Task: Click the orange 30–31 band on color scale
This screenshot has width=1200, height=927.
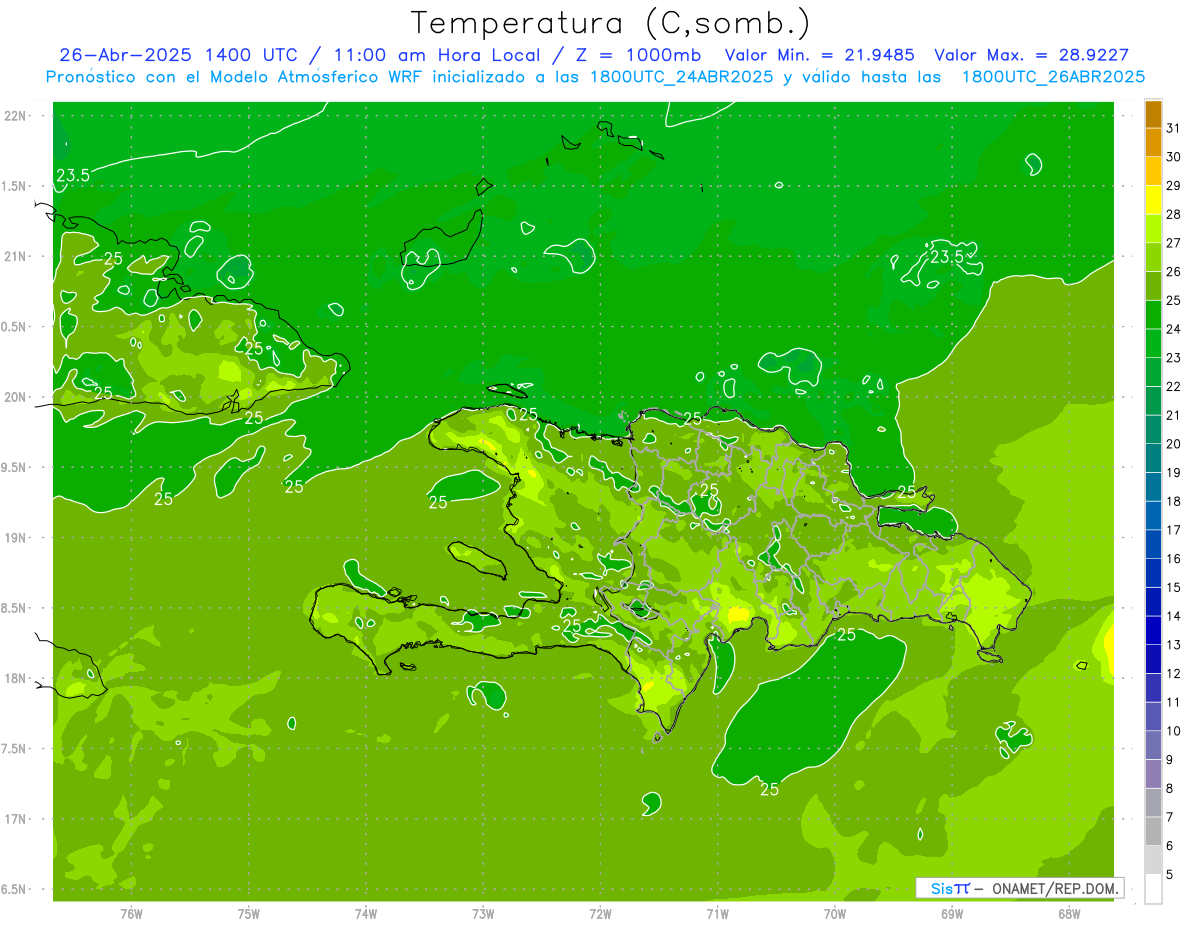Action: tap(1153, 143)
